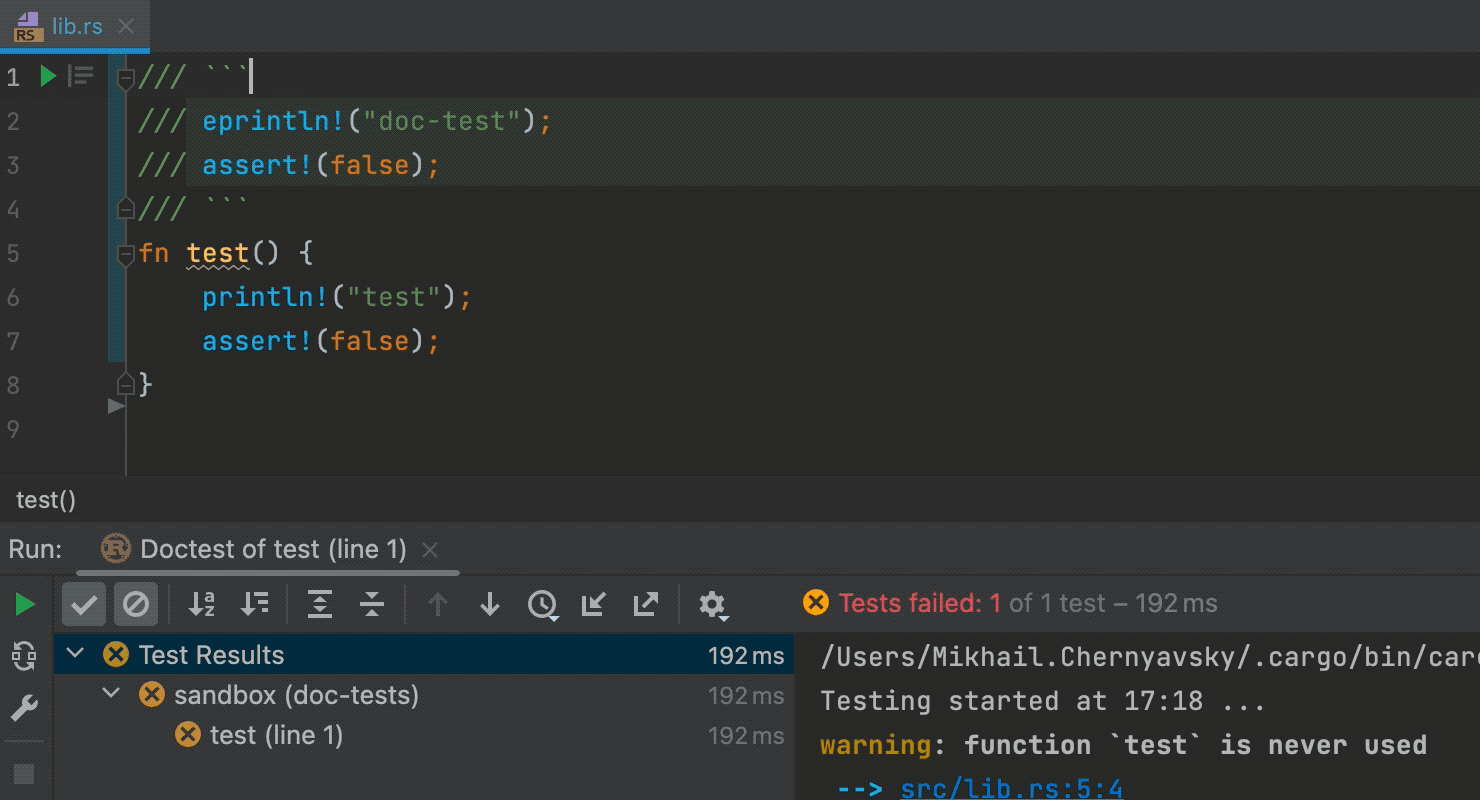This screenshot has width=1480, height=800.
Task: Close the Doctest of test run tab
Action: pyautogui.click(x=430, y=549)
